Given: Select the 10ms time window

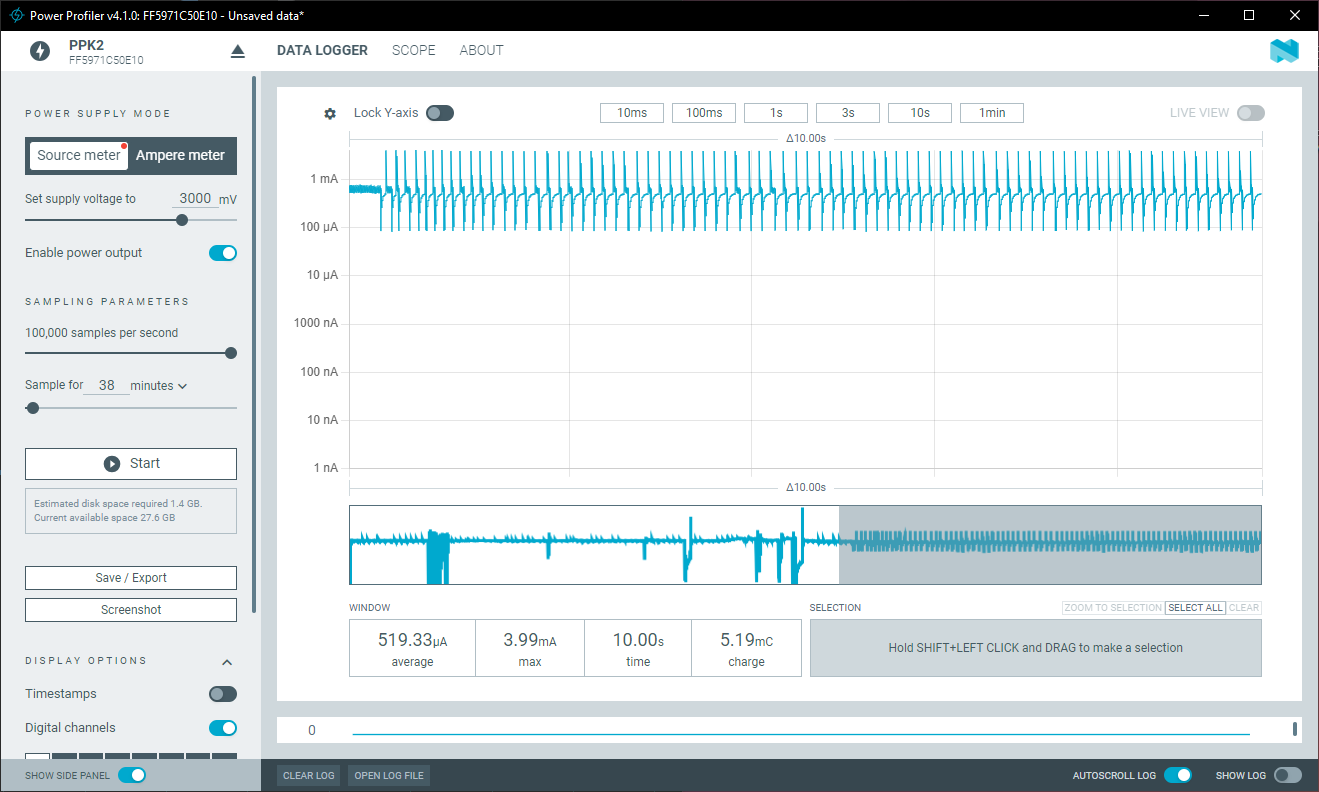Looking at the screenshot, I should click(631, 112).
